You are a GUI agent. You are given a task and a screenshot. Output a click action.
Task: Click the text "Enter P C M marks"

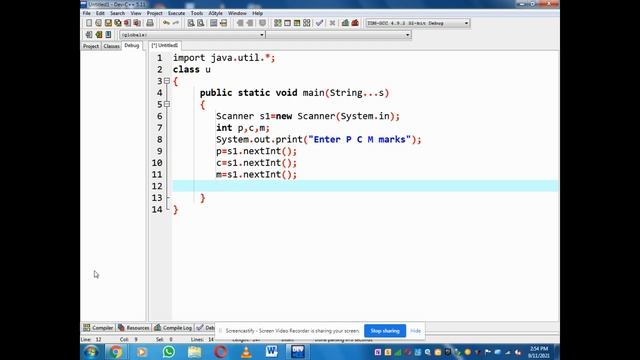(359, 140)
